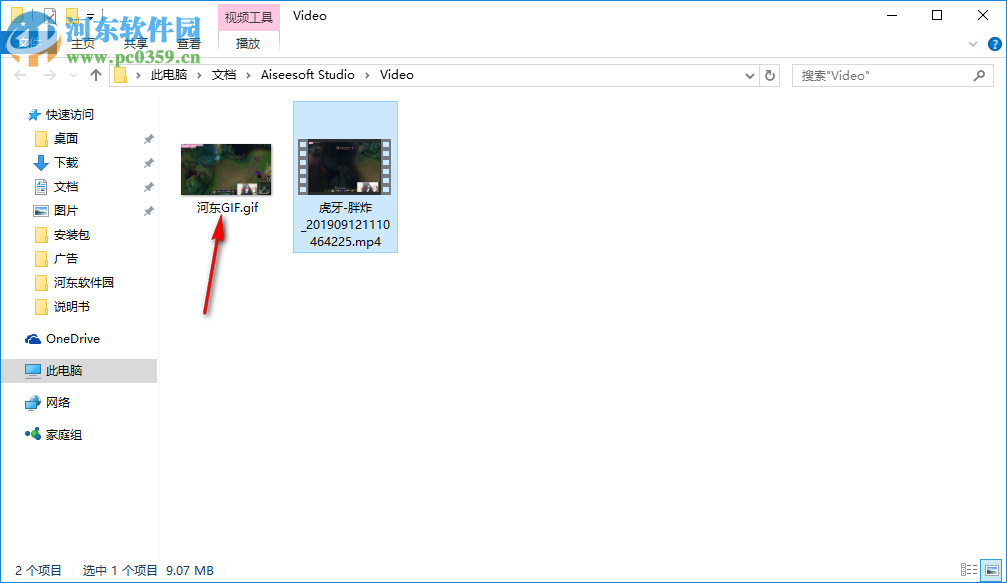Switch to the 查看 (View) ribbon tab
This screenshot has width=1007, height=583.
188,43
